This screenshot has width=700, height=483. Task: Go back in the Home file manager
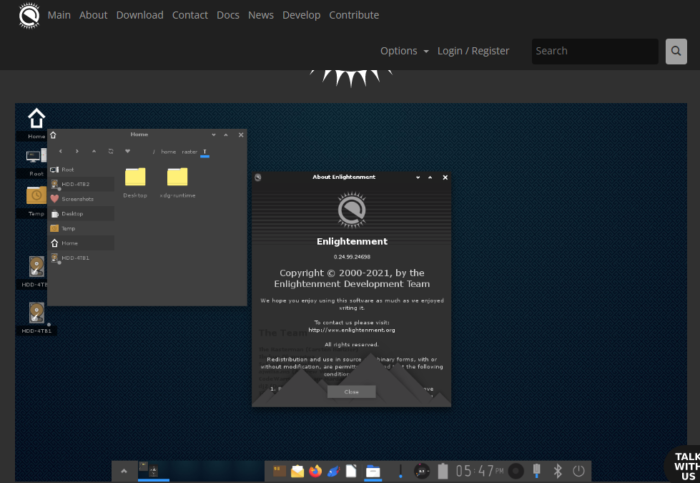(x=61, y=151)
